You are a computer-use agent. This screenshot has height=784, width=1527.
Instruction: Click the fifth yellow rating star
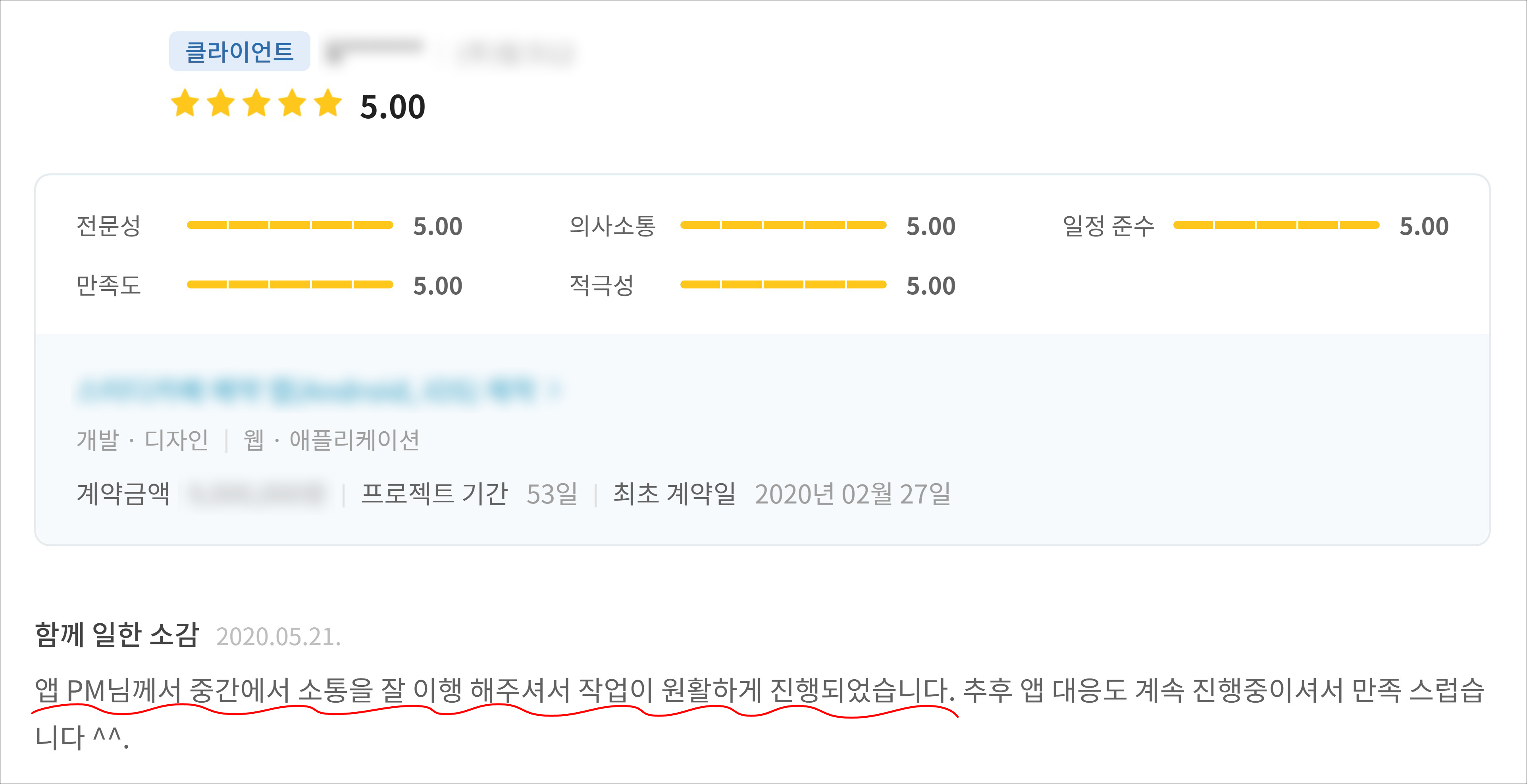pos(328,104)
